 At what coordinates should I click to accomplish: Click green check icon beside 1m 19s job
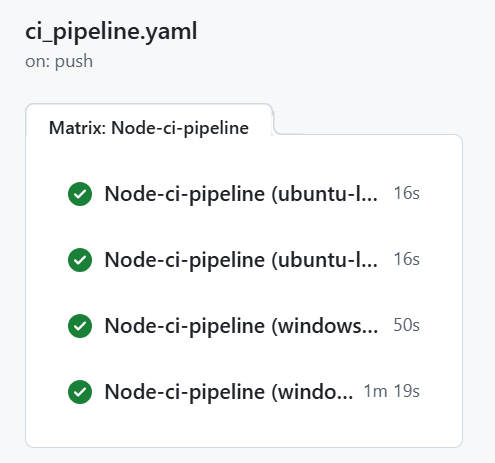(x=80, y=392)
